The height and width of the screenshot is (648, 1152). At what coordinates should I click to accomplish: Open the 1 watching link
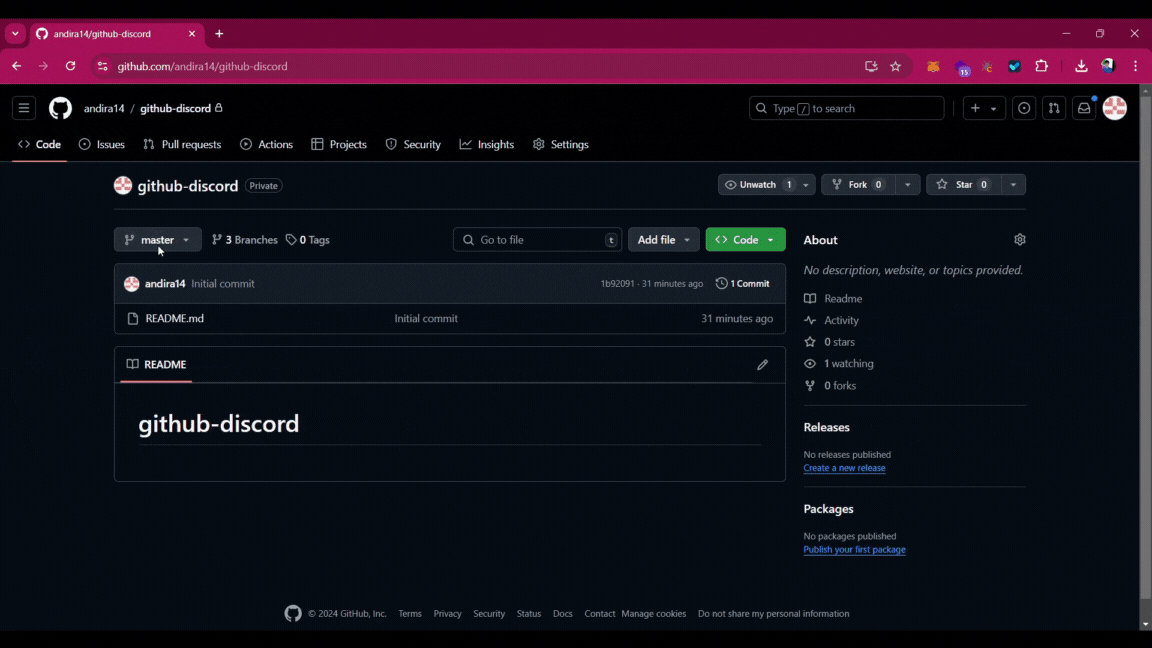[849, 364]
